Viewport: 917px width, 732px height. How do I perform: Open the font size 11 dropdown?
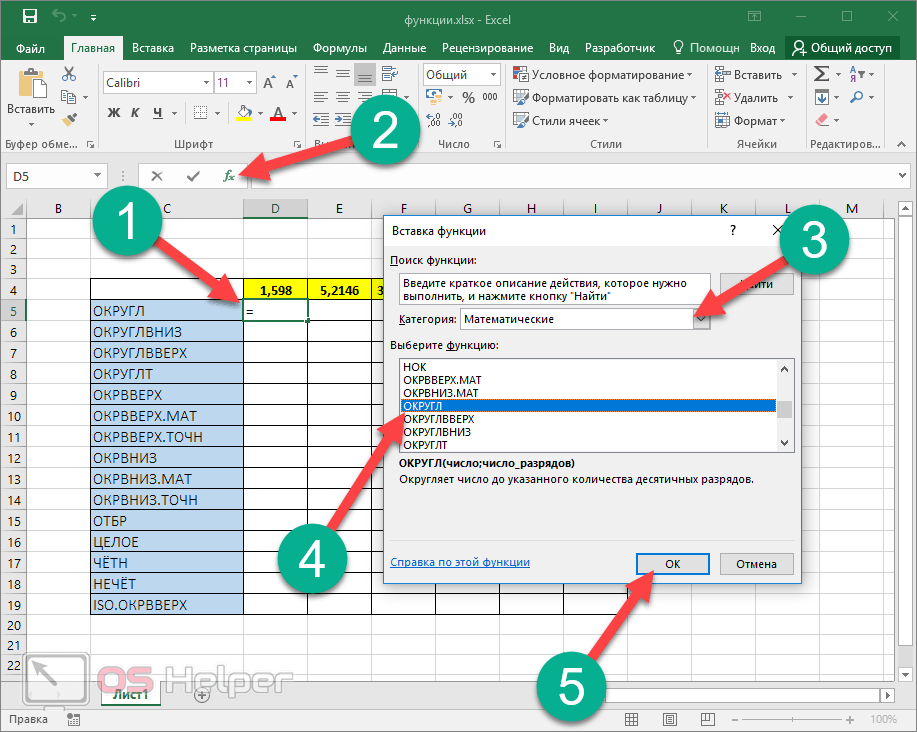[x=250, y=82]
